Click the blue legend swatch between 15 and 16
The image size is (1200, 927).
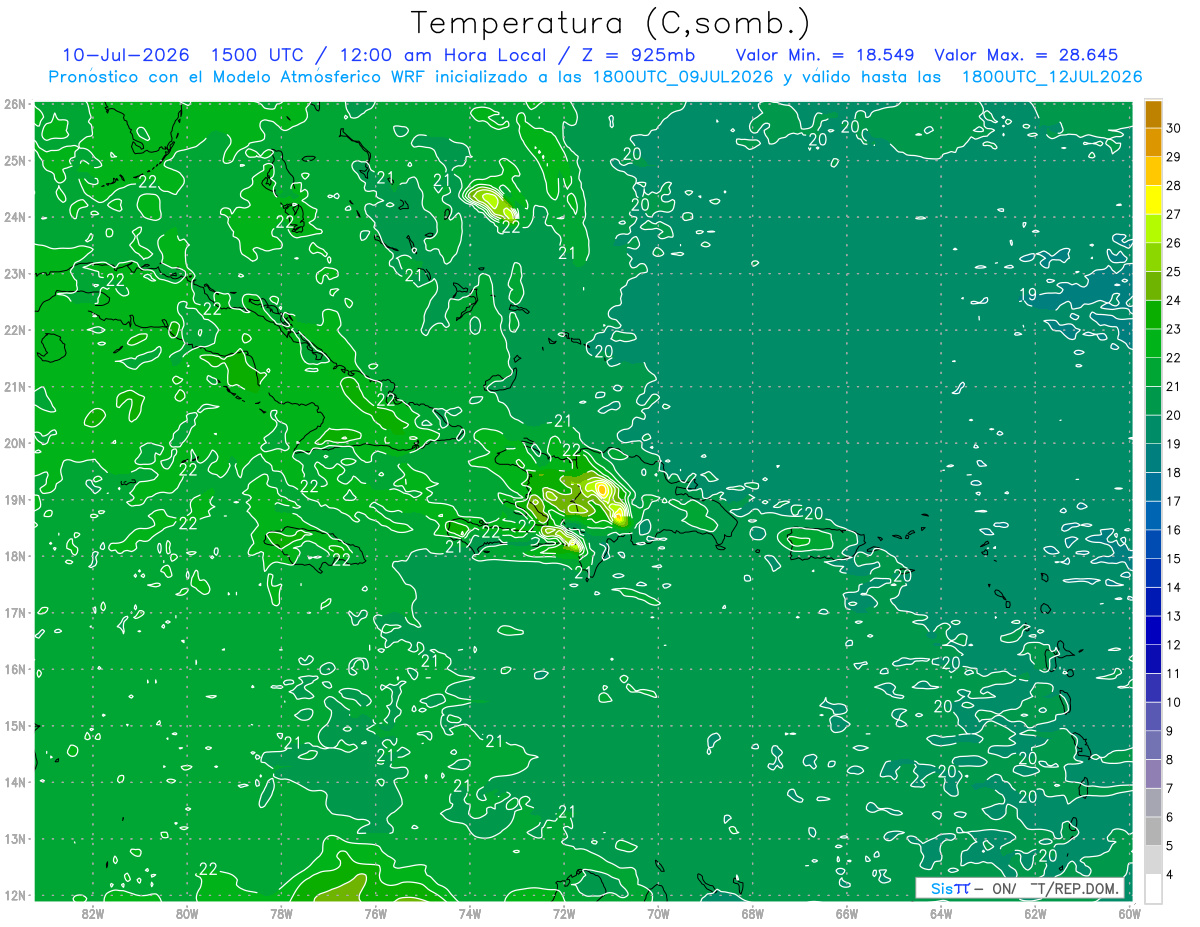[1153, 544]
